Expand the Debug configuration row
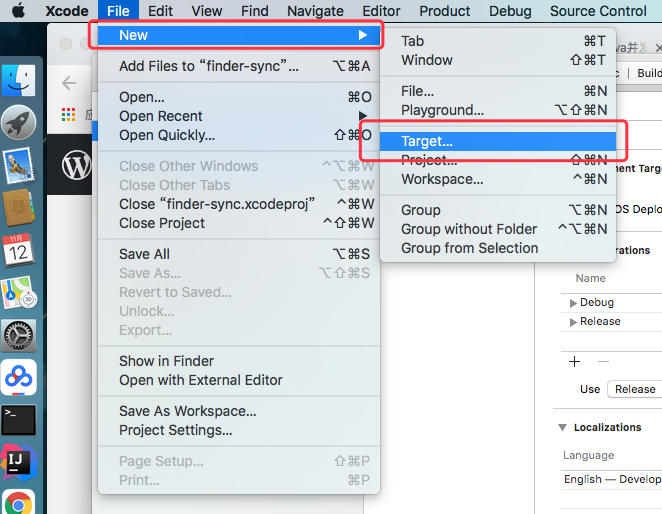 point(573,302)
